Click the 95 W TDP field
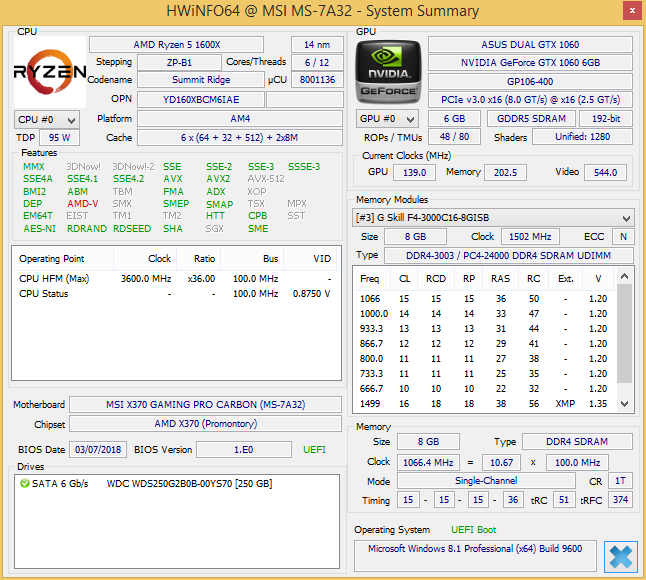Image resolution: width=646 pixels, height=580 pixels. 59,138
